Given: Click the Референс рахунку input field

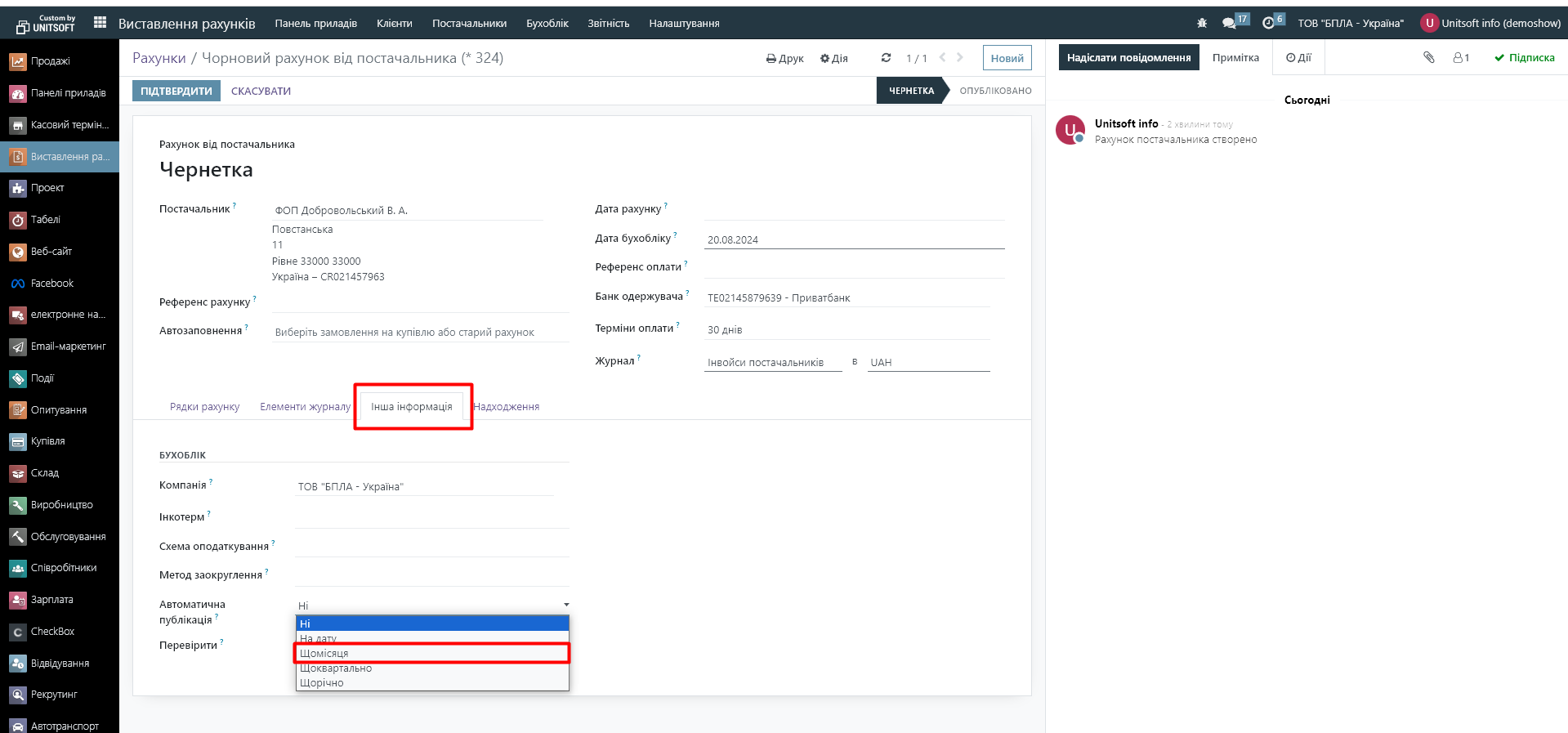Looking at the screenshot, I should tap(420, 302).
